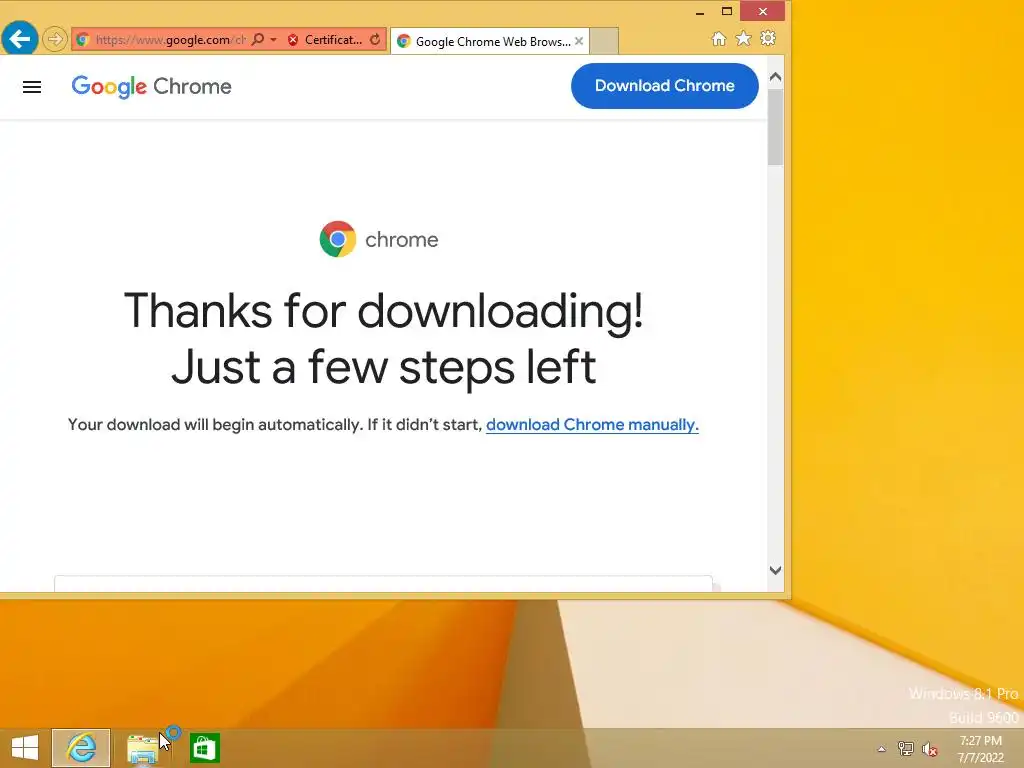Open the Windows Start button

pyautogui.click(x=25, y=748)
